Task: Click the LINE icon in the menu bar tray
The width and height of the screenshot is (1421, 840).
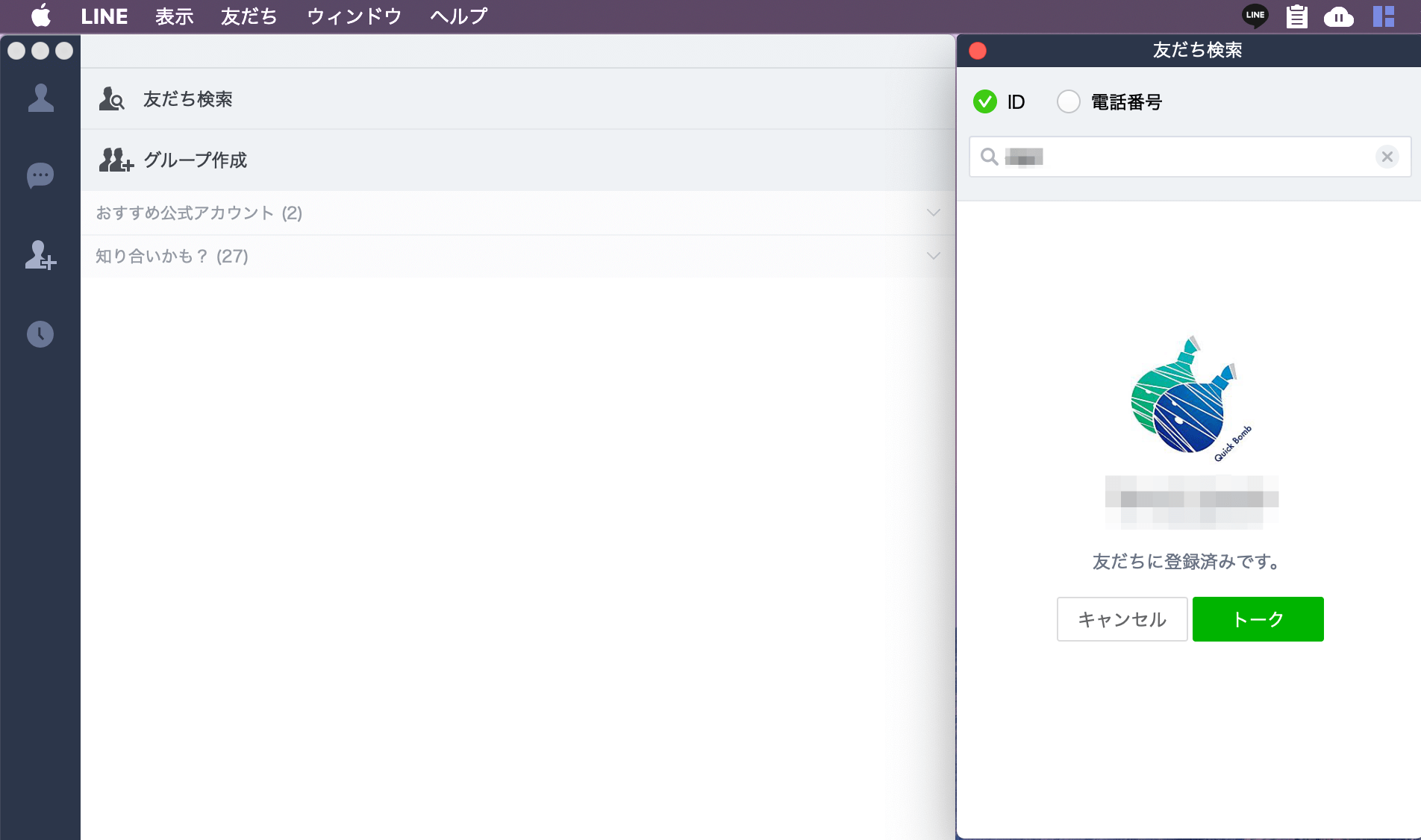Action: pos(1255,16)
